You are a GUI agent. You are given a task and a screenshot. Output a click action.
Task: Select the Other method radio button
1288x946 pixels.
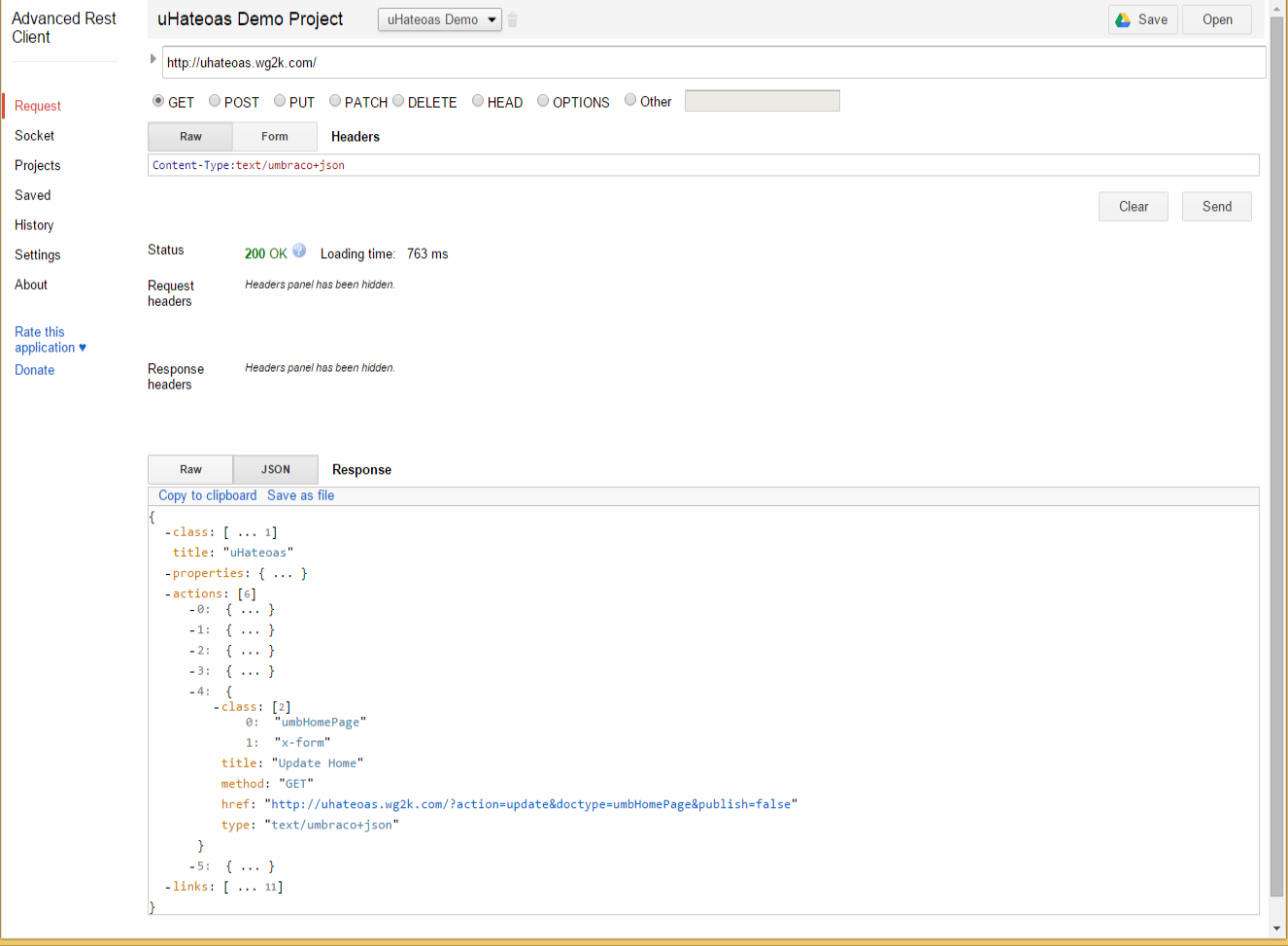(x=630, y=100)
